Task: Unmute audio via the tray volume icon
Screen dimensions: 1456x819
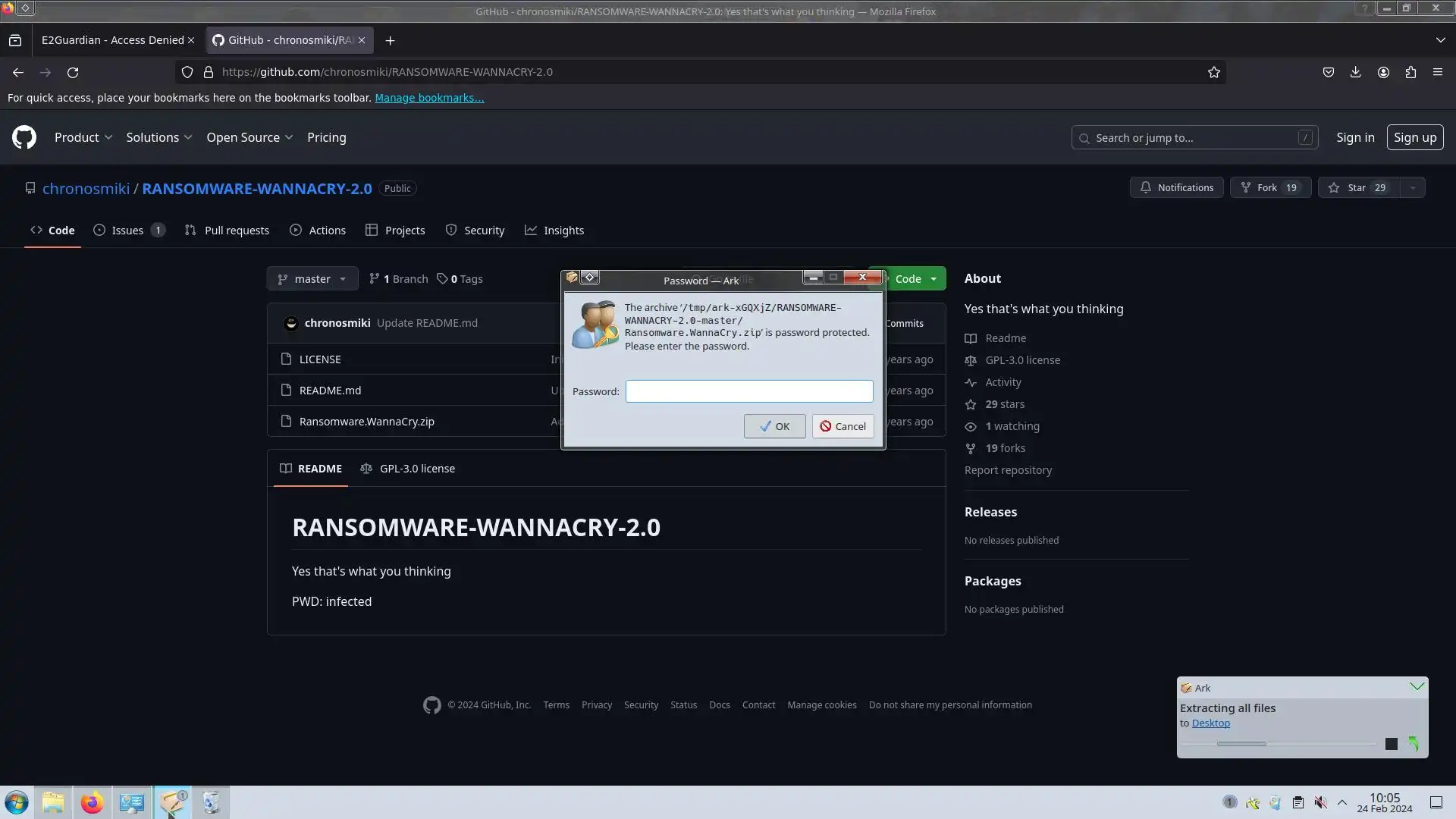Action: coord(1320,802)
